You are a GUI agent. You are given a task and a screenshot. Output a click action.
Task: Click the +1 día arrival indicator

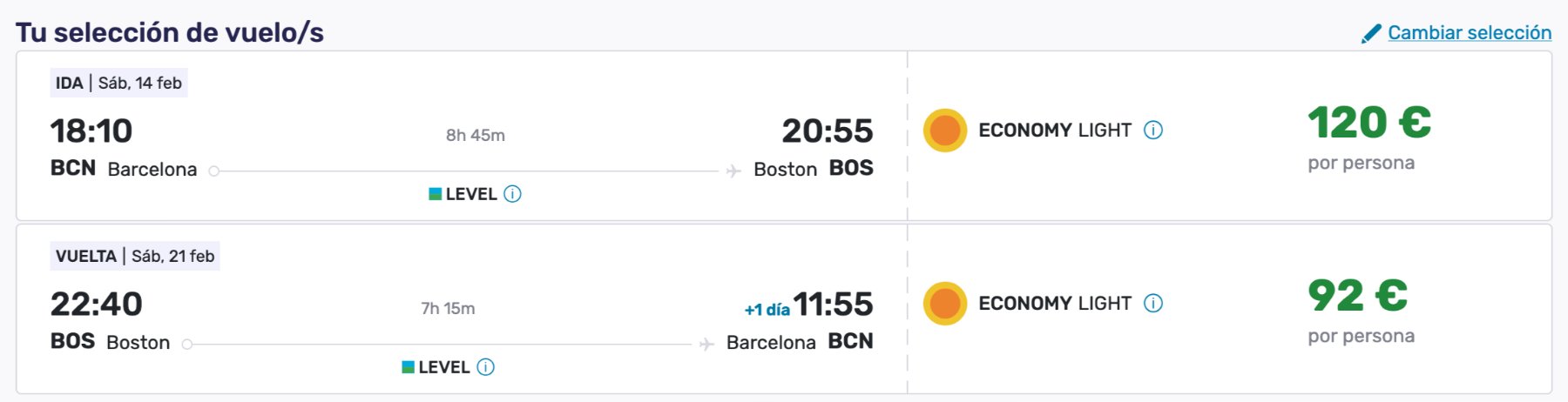[x=767, y=310]
